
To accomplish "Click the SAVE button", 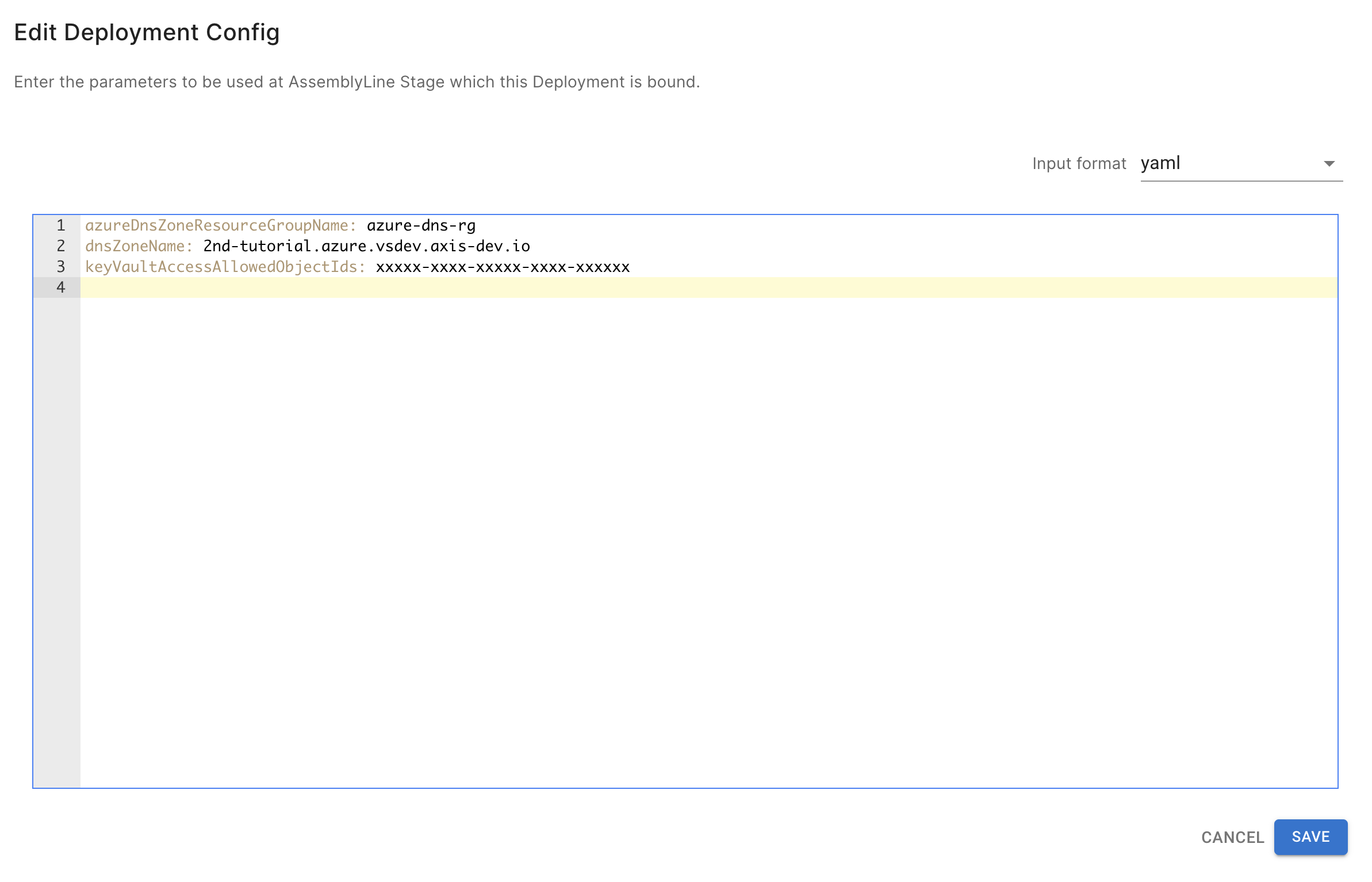I will pos(1310,837).
